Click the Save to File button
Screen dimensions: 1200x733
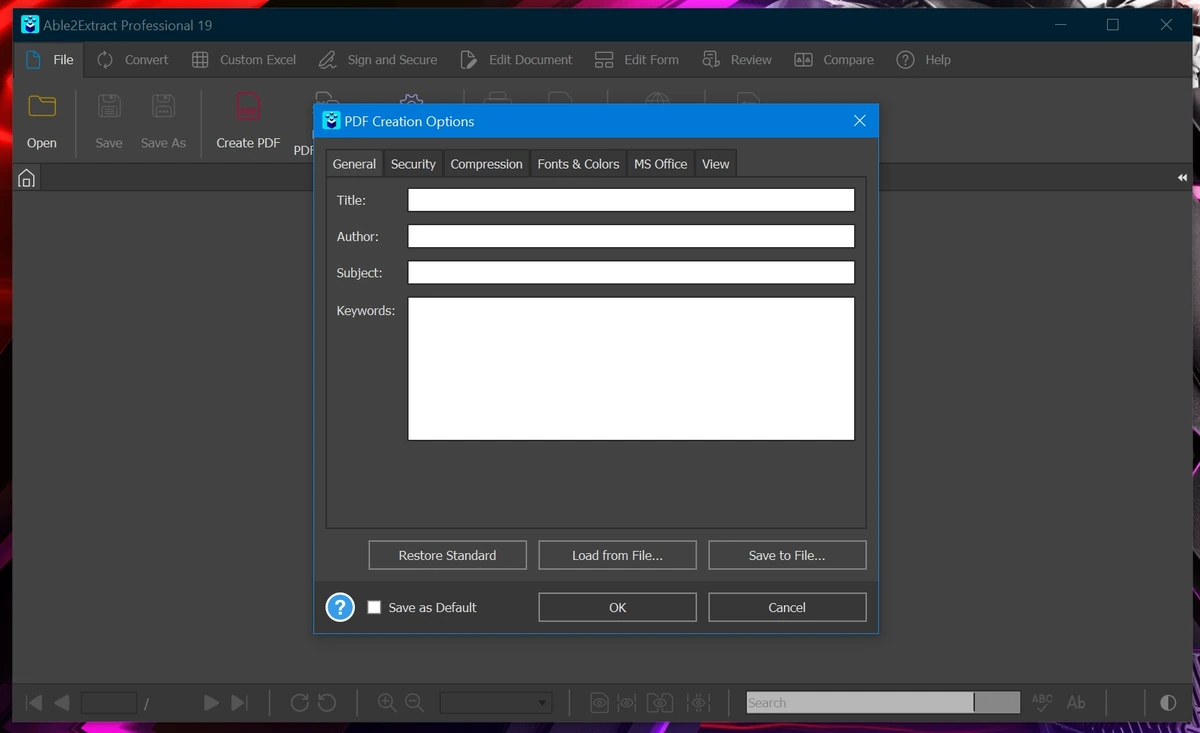pos(787,555)
